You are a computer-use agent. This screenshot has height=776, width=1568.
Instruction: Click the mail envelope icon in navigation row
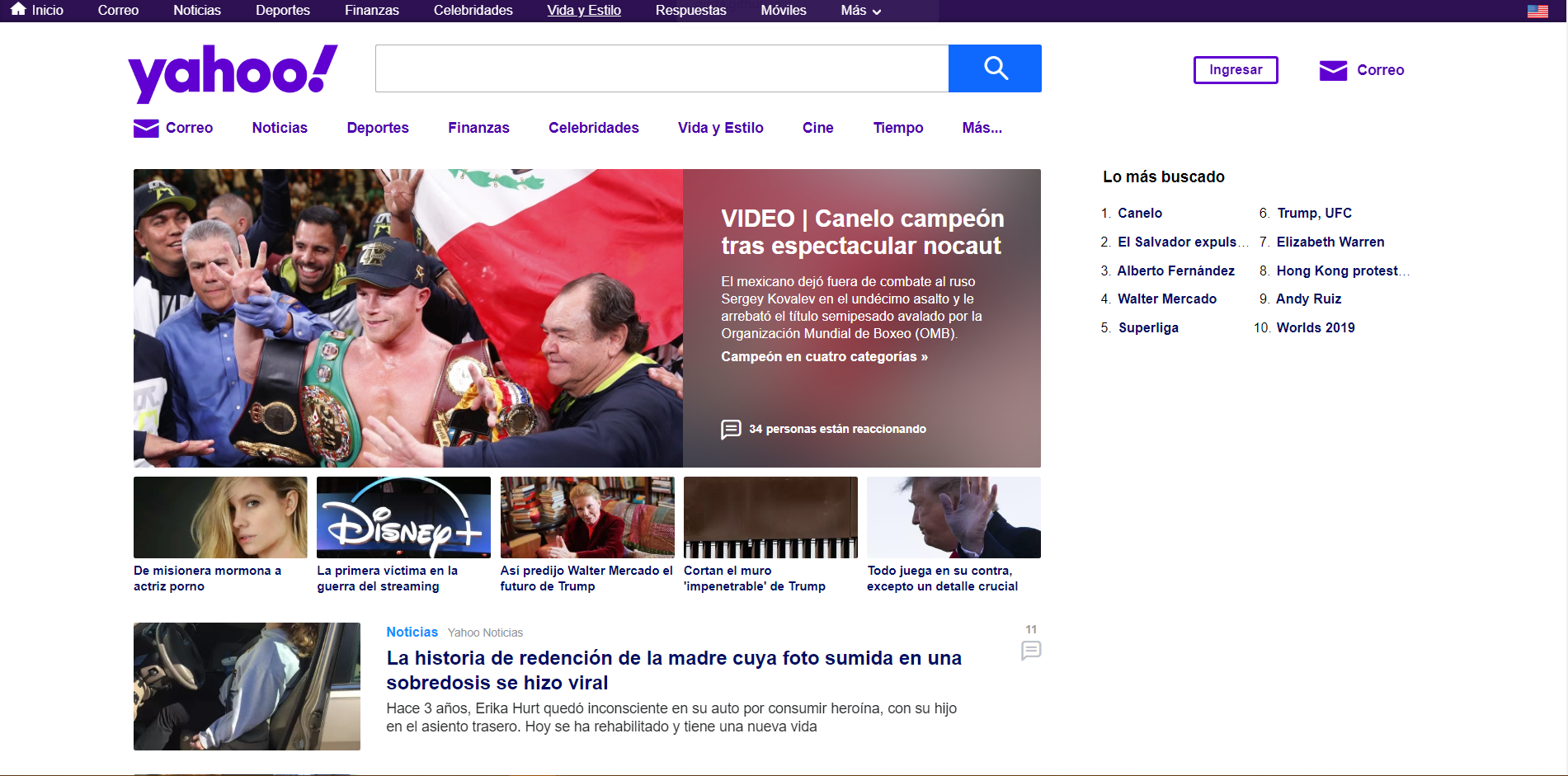coord(146,128)
